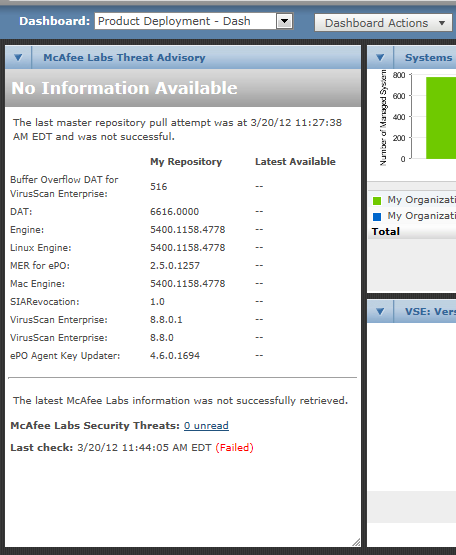Viewport: 456px width, 555px height.
Task: Click VirusScan Enterprise version 8.8.0.1
Action: point(166,320)
